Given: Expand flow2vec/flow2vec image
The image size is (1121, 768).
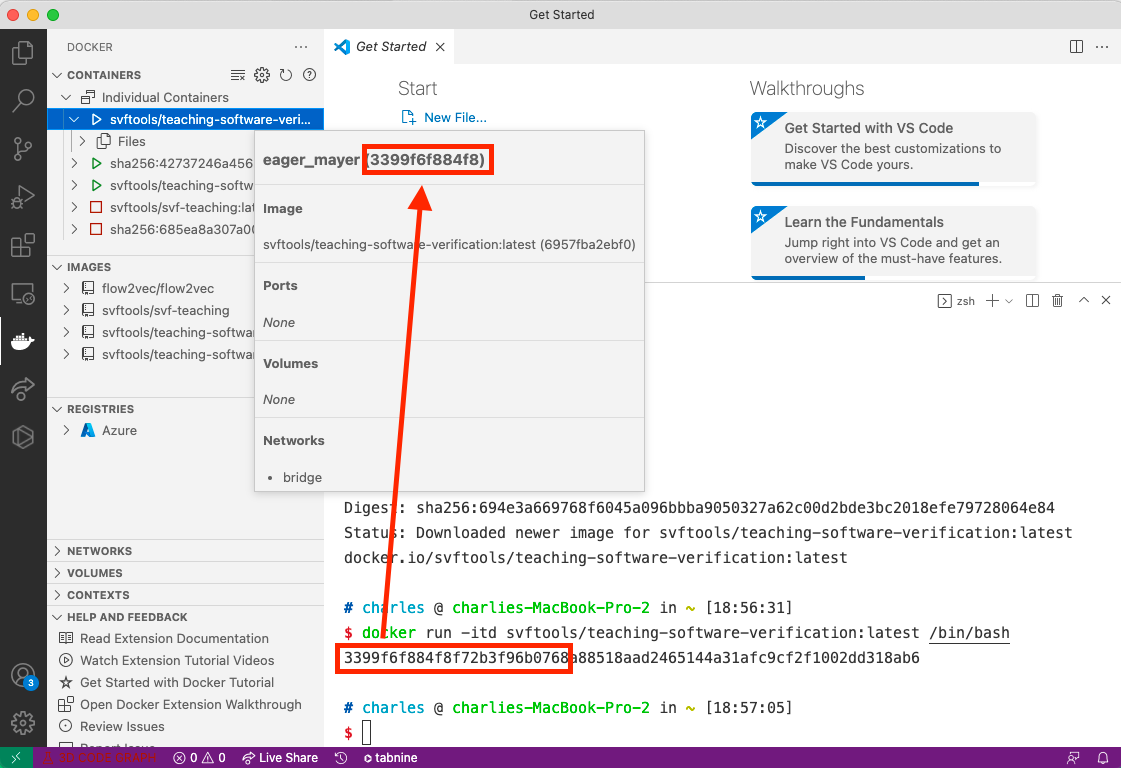Looking at the screenshot, I should coord(66,289).
